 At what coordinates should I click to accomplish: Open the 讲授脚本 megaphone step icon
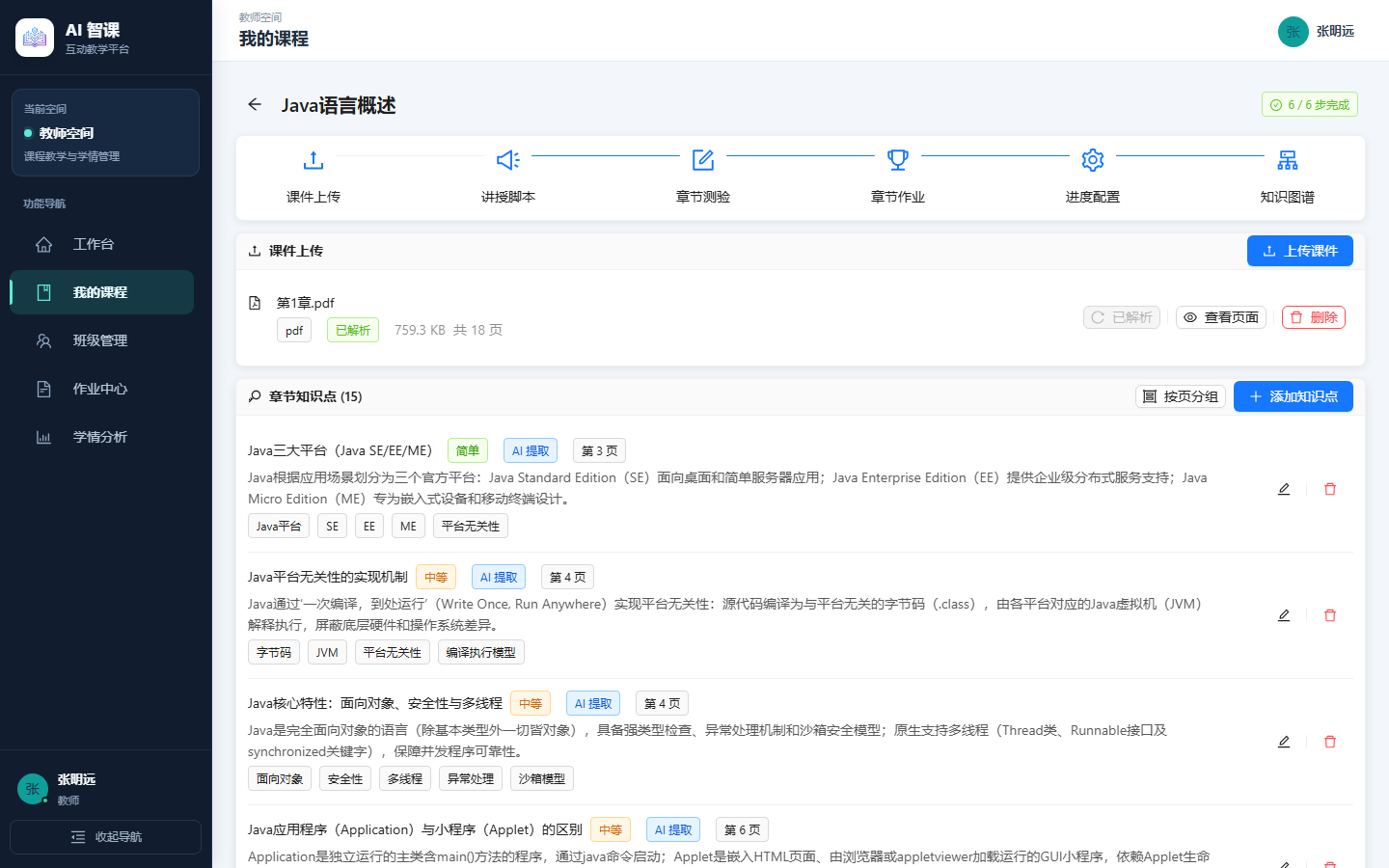tap(508, 159)
